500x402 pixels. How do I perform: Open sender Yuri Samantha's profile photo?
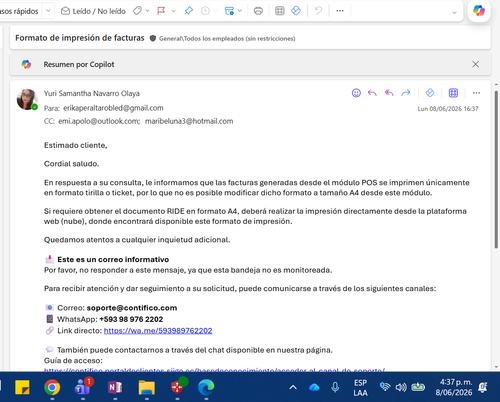tap(27, 99)
